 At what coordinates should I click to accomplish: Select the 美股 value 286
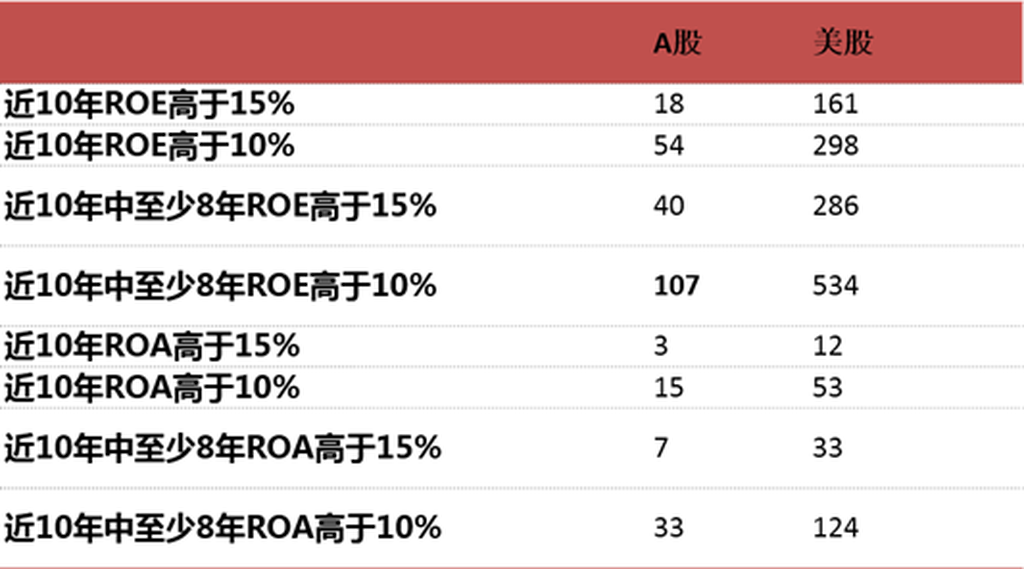pyautogui.click(x=835, y=206)
